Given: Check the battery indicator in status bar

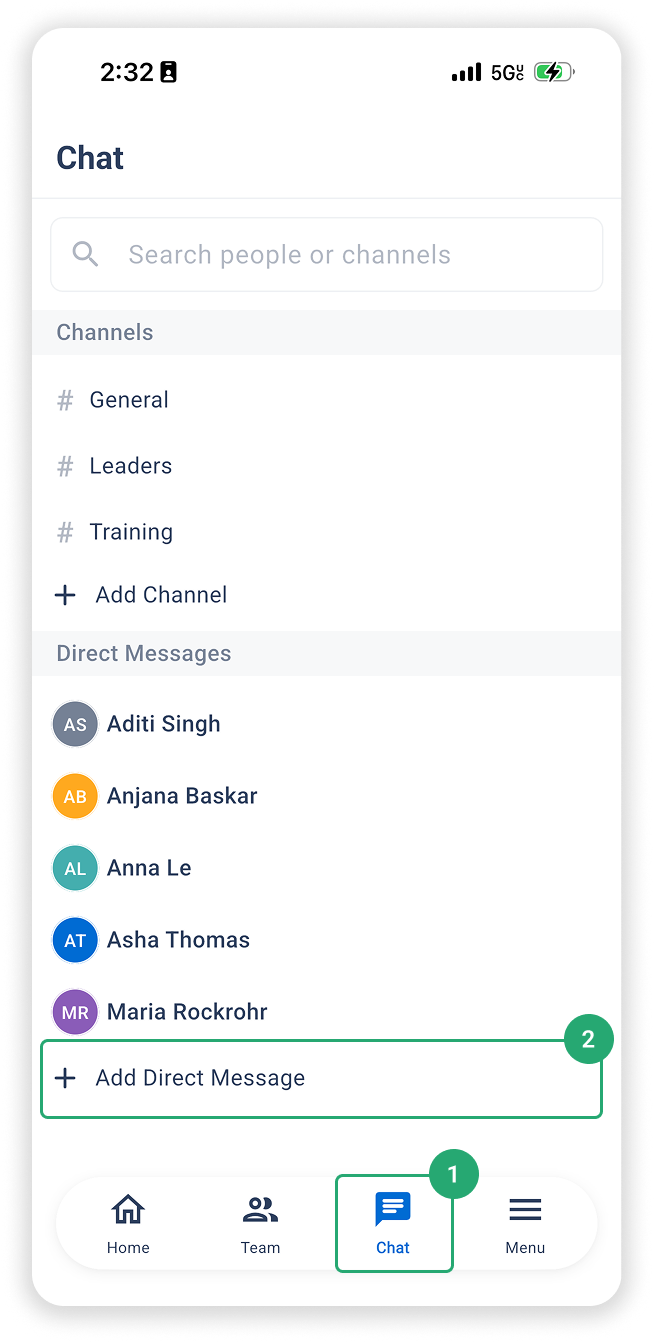Looking at the screenshot, I should coord(554,72).
